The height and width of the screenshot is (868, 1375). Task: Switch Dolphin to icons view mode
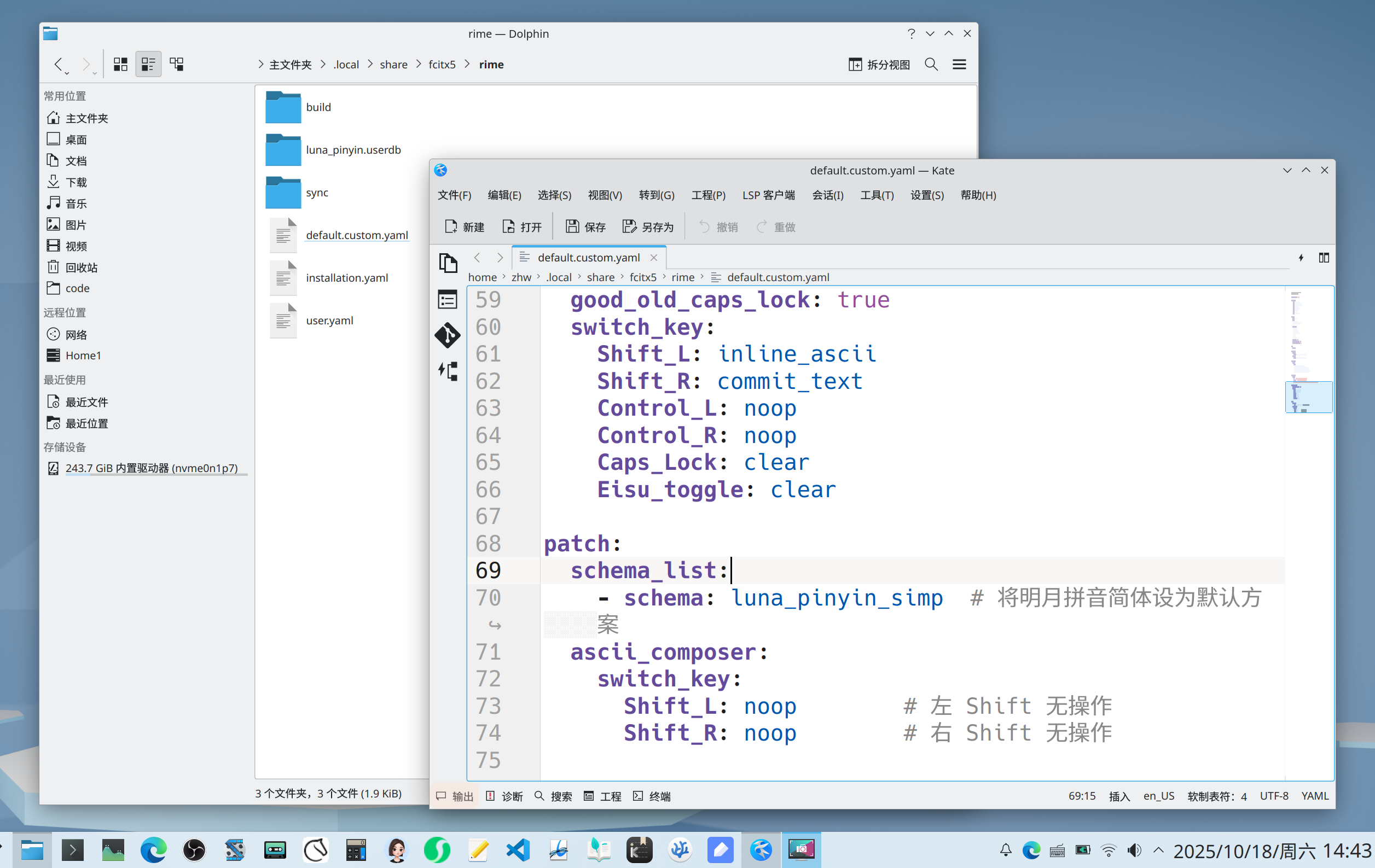(x=120, y=65)
